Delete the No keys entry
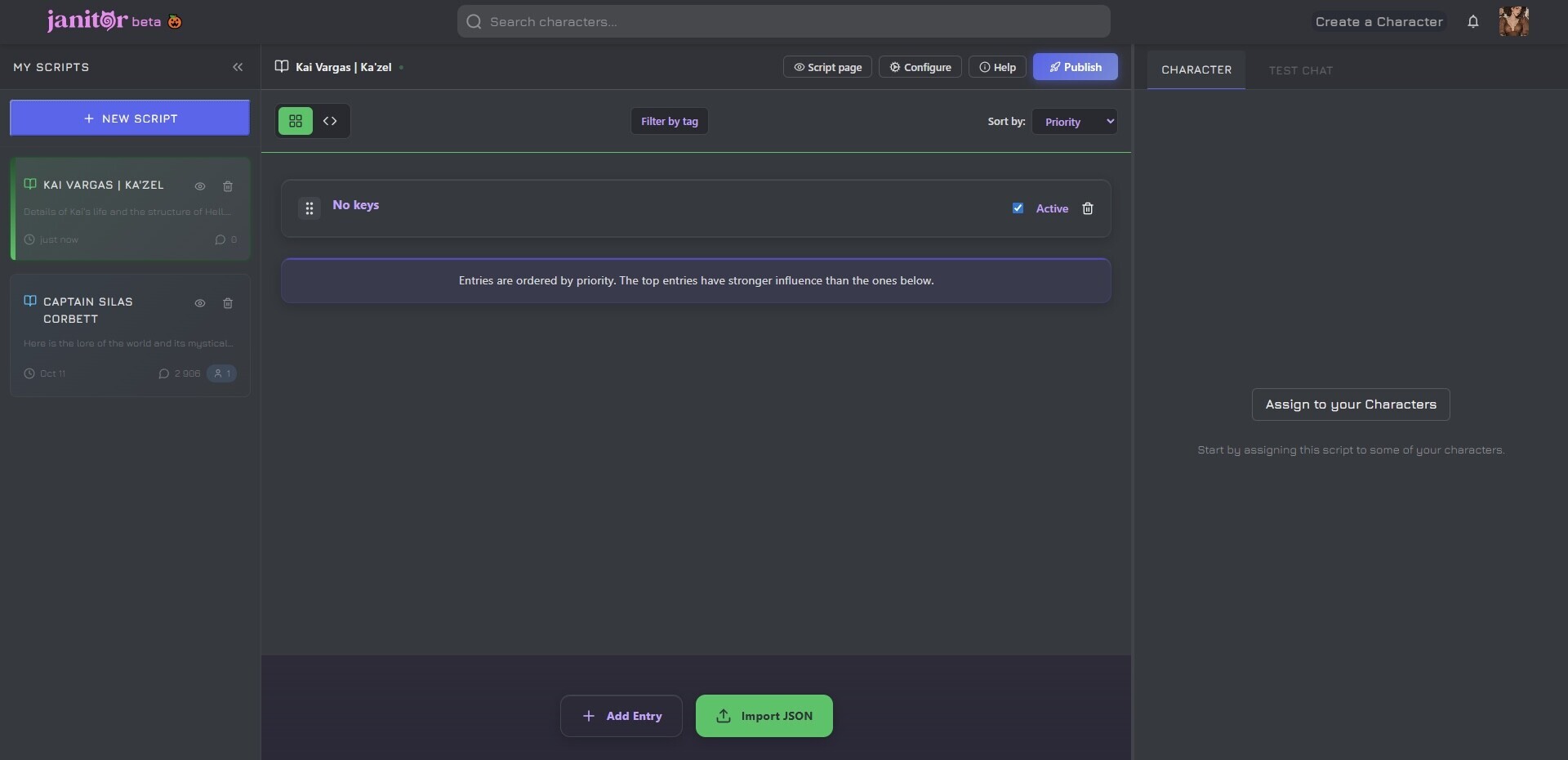The image size is (1568, 760). click(x=1088, y=208)
